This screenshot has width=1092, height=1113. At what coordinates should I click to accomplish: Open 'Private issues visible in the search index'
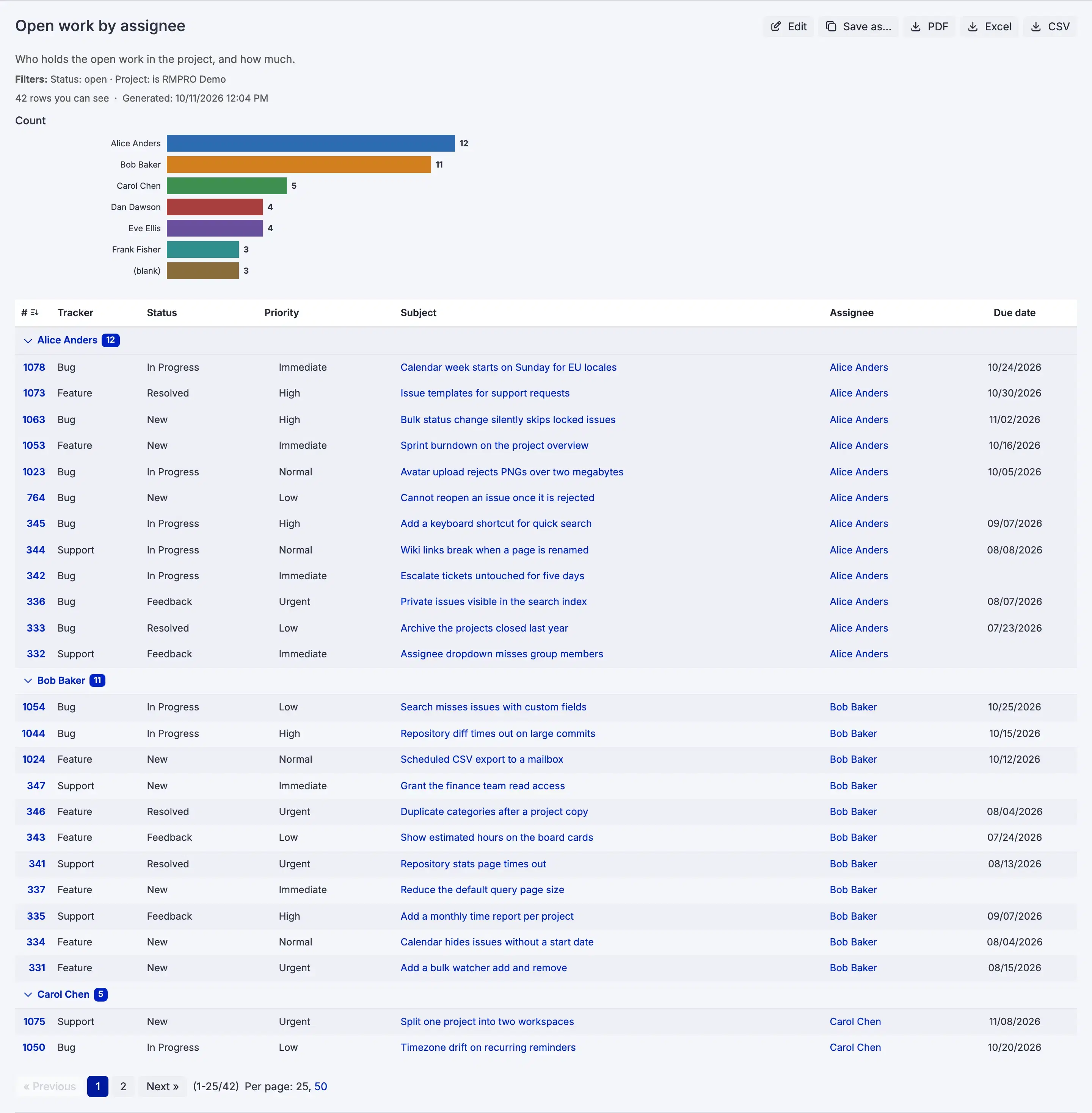click(493, 602)
